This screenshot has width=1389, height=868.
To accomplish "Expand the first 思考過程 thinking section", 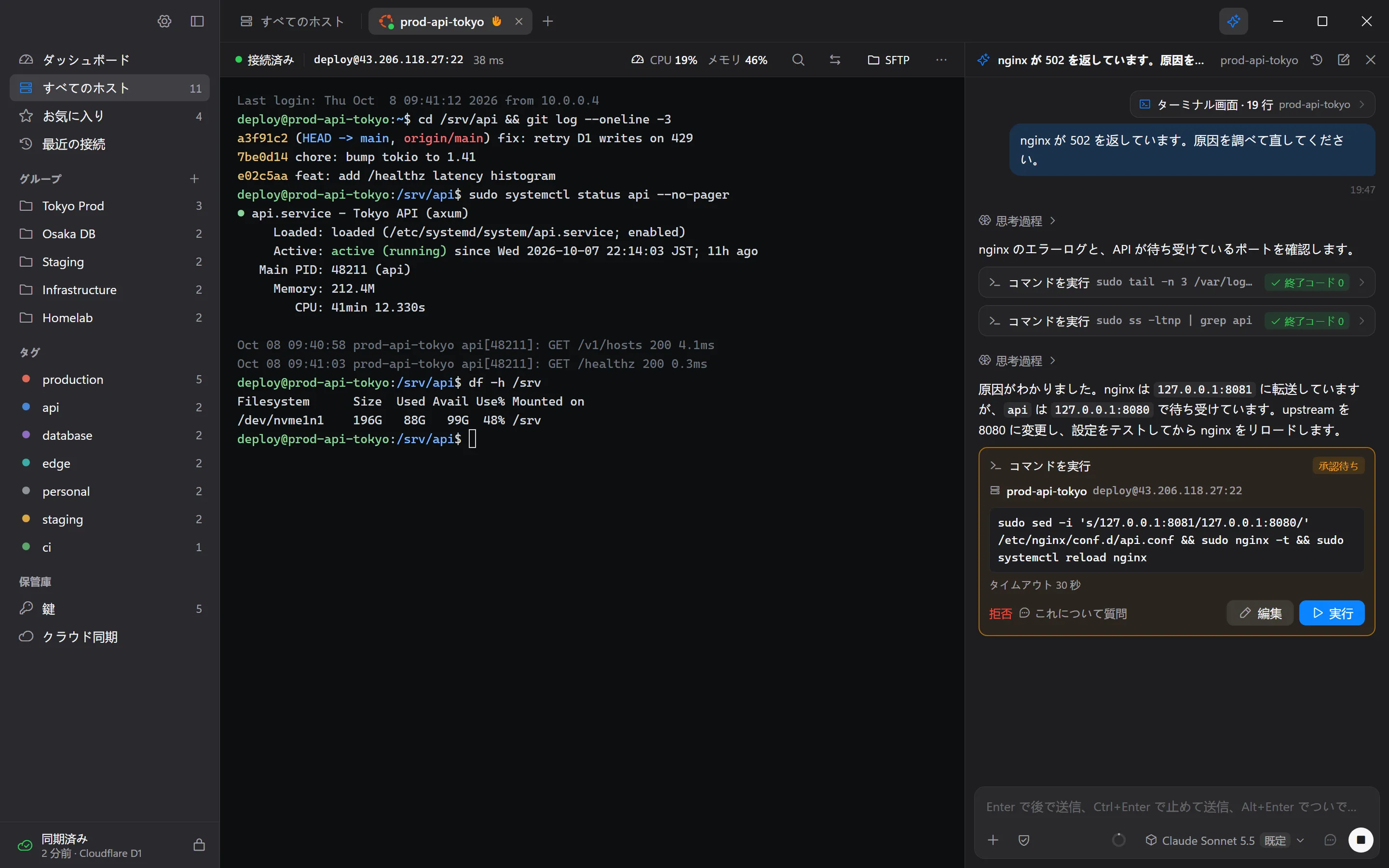I will pyautogui.click(x=1017, y=220).
